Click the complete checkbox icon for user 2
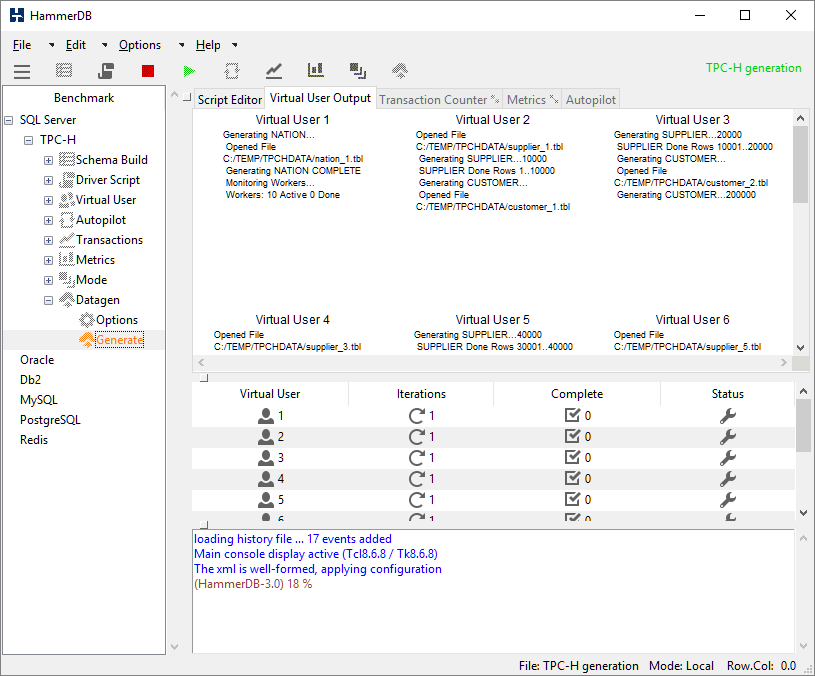 click(x=572, y=436)
